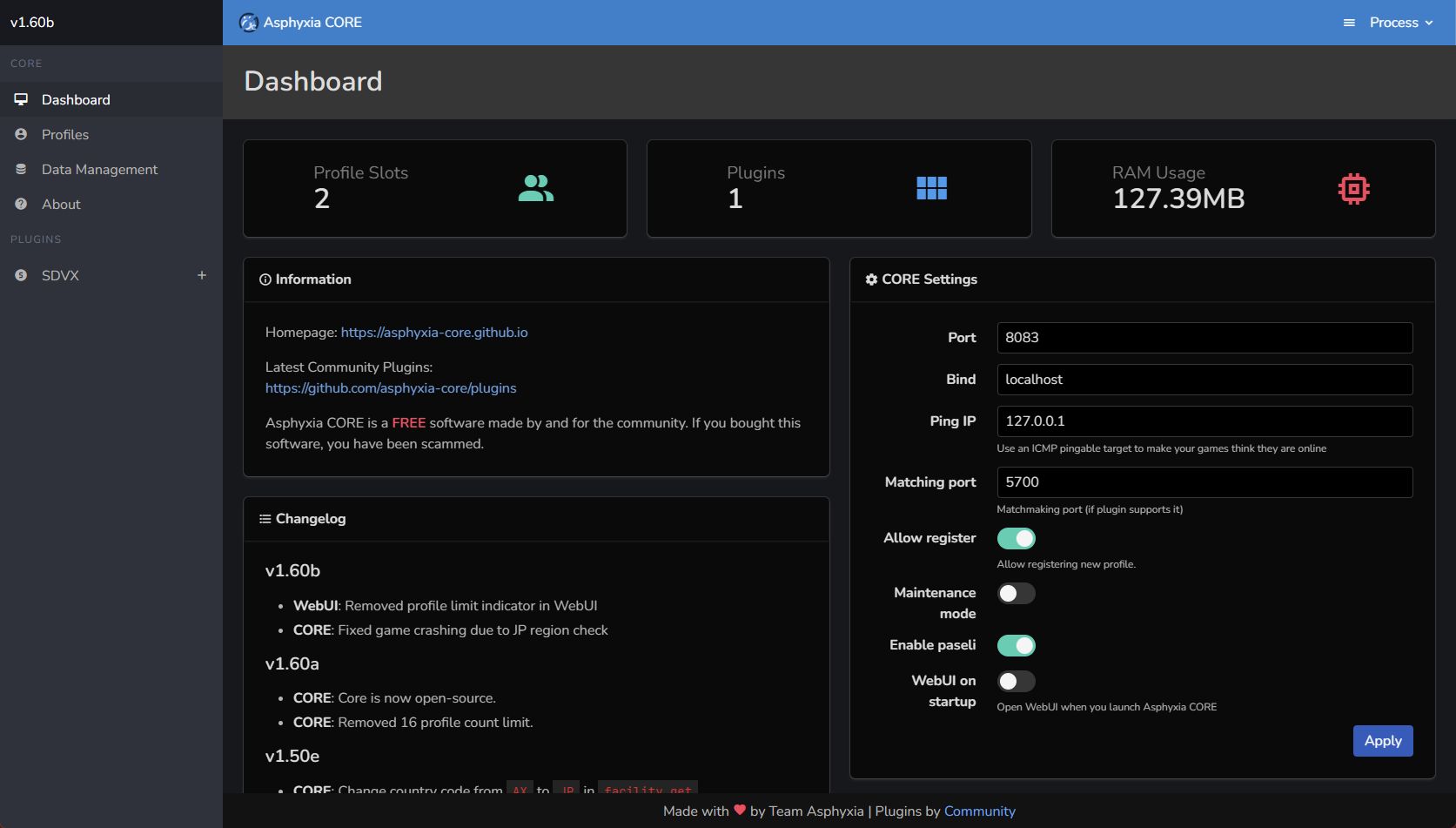Click the Port input field
1456x828 pixels.
pyautogui.click(x=1204, y=338)
